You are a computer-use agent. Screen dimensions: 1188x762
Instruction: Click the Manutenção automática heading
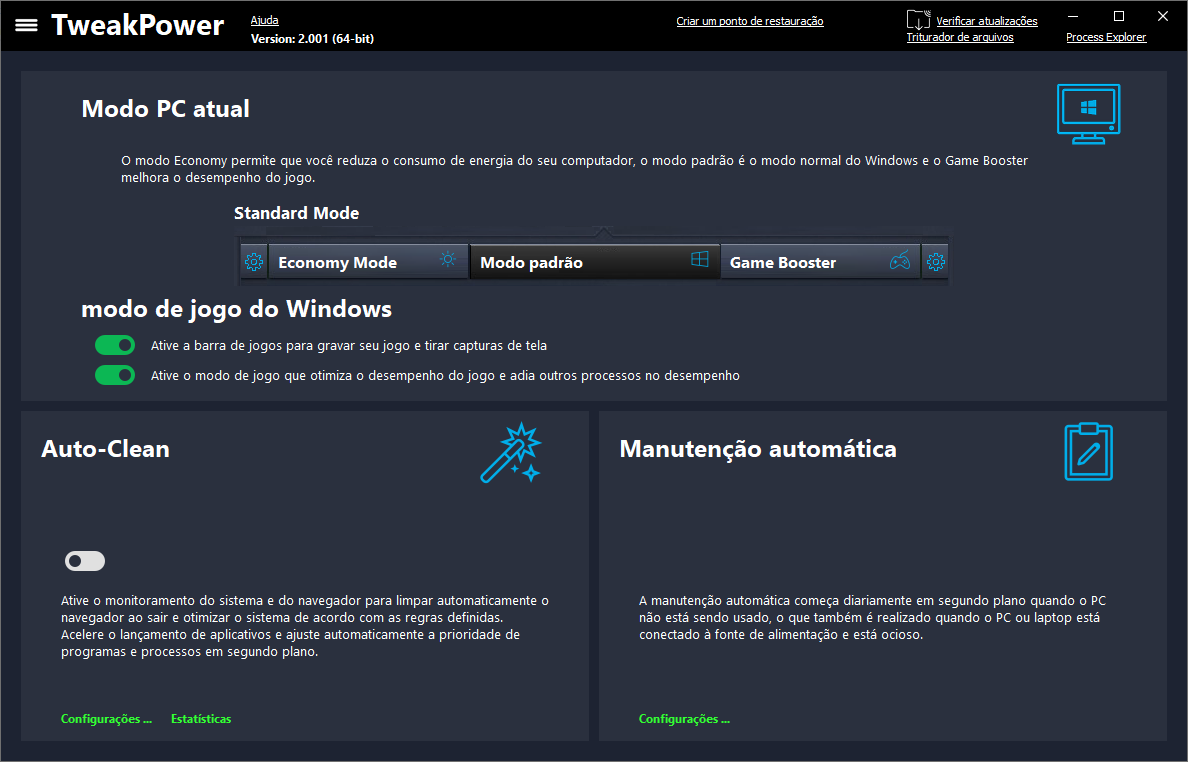[x=758, y=448]
